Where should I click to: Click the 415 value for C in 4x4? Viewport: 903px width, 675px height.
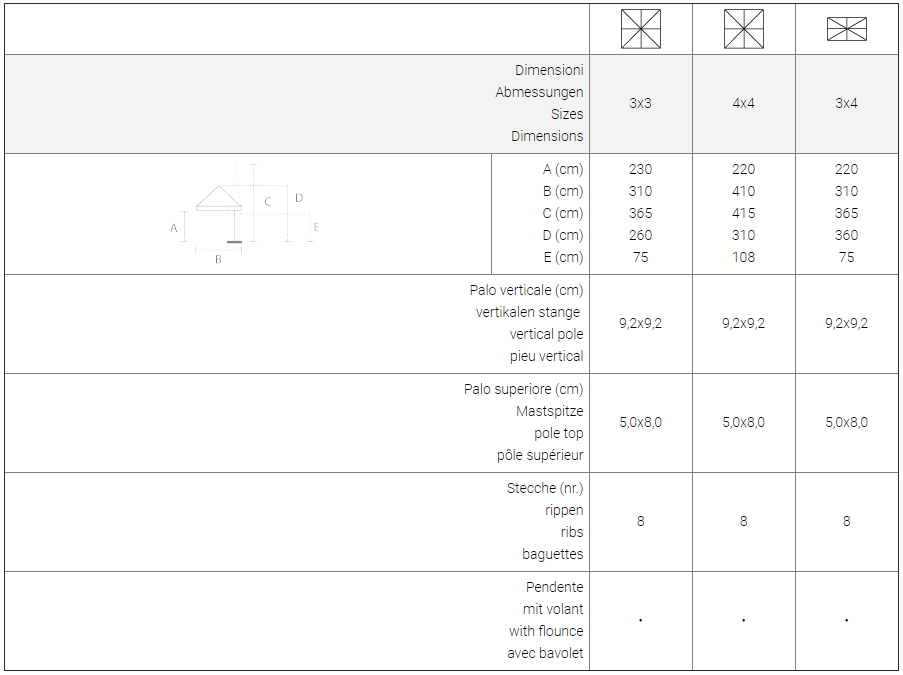[743, 213]
